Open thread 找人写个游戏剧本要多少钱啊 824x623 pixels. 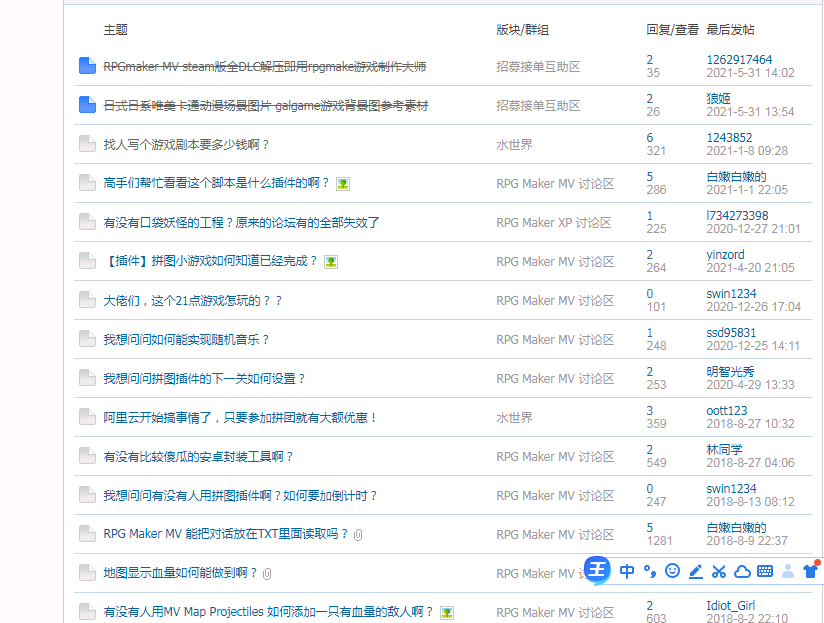click(186, 144)
